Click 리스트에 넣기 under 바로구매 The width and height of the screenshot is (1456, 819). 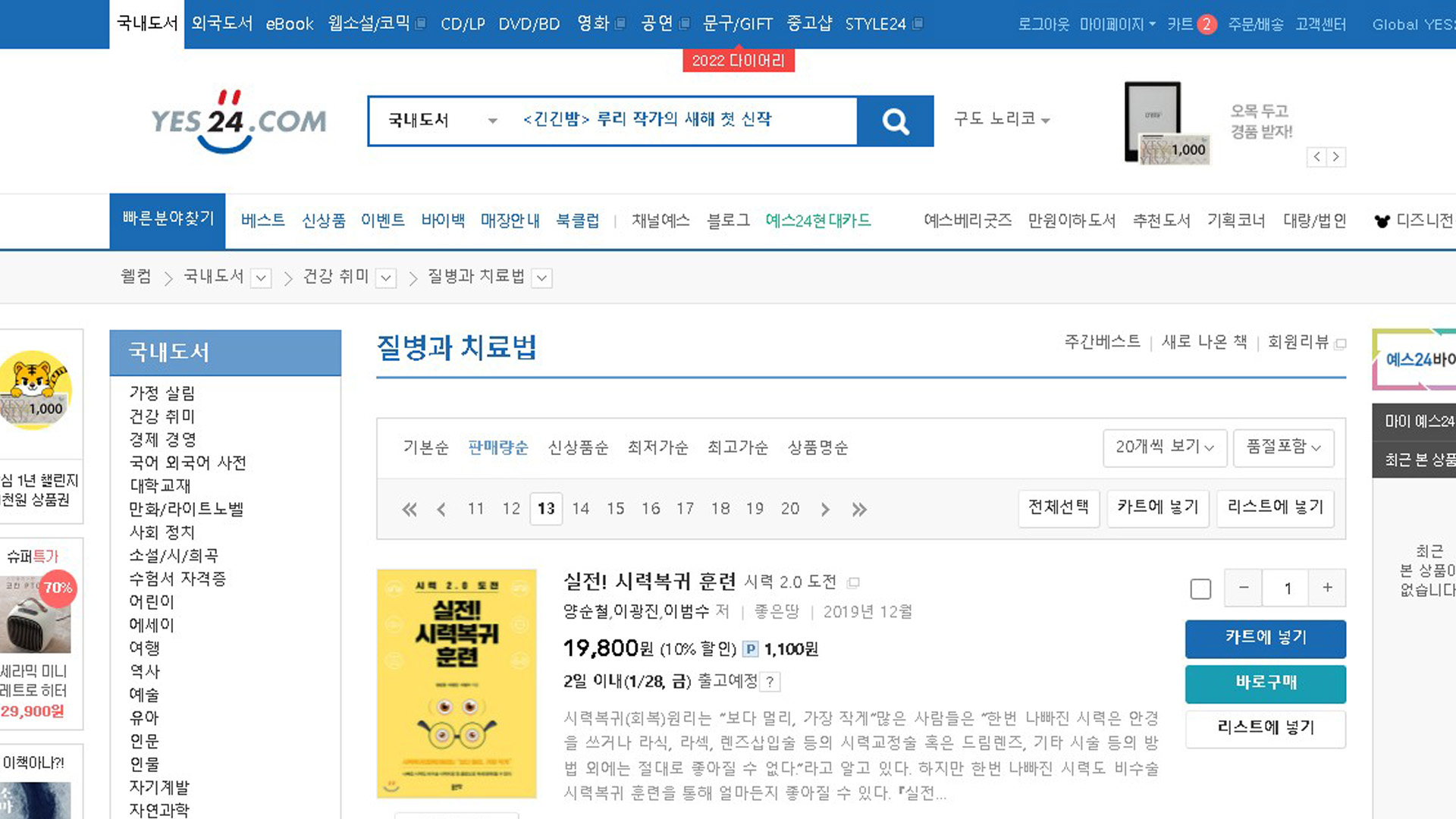pos(1266,728)
